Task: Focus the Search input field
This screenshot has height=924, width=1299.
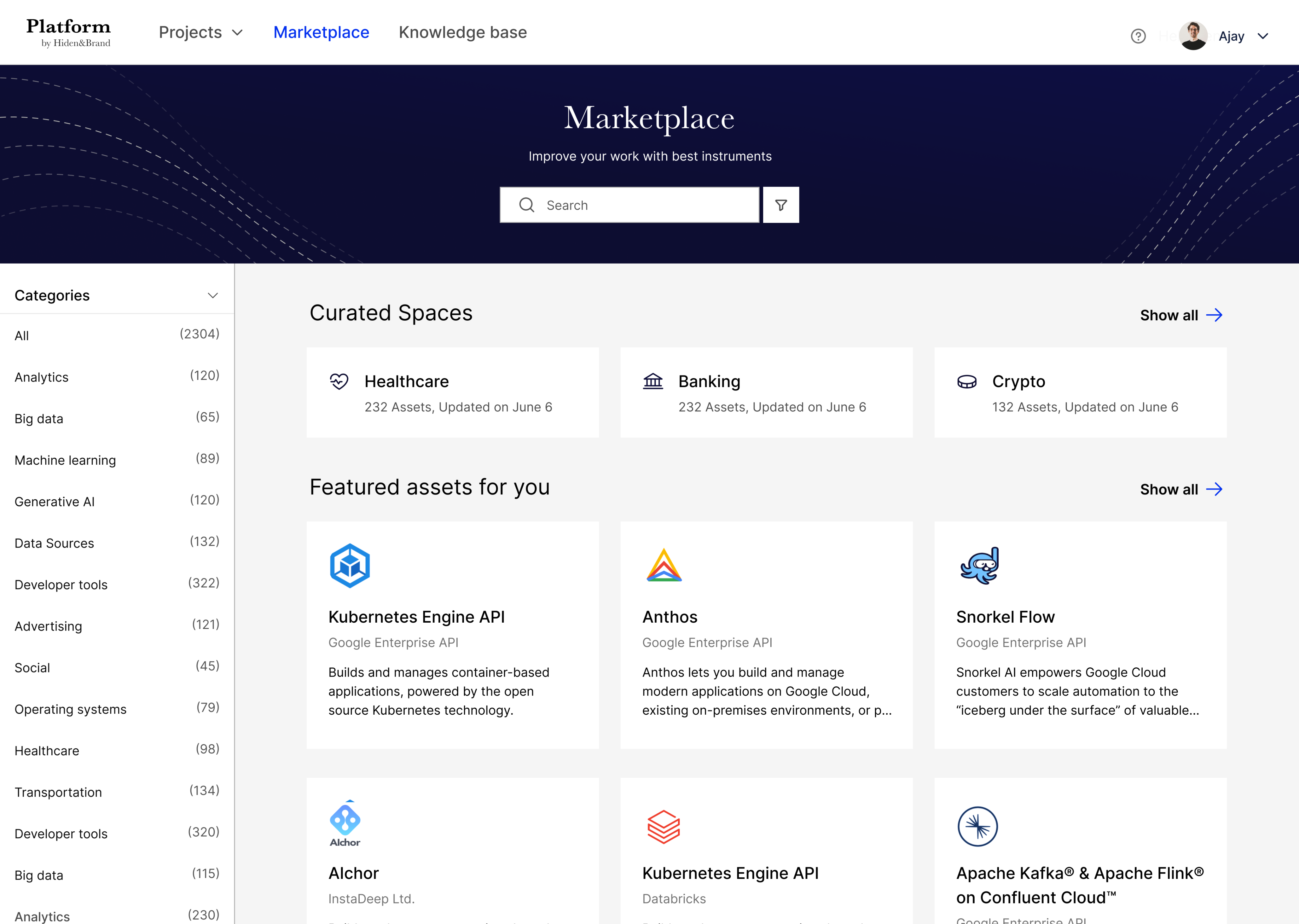Action: (630, 205)
